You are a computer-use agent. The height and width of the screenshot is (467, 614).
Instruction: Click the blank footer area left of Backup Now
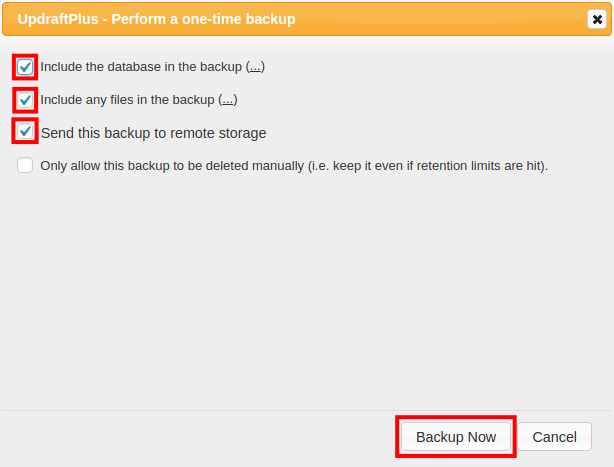click(x=200, y=437)
